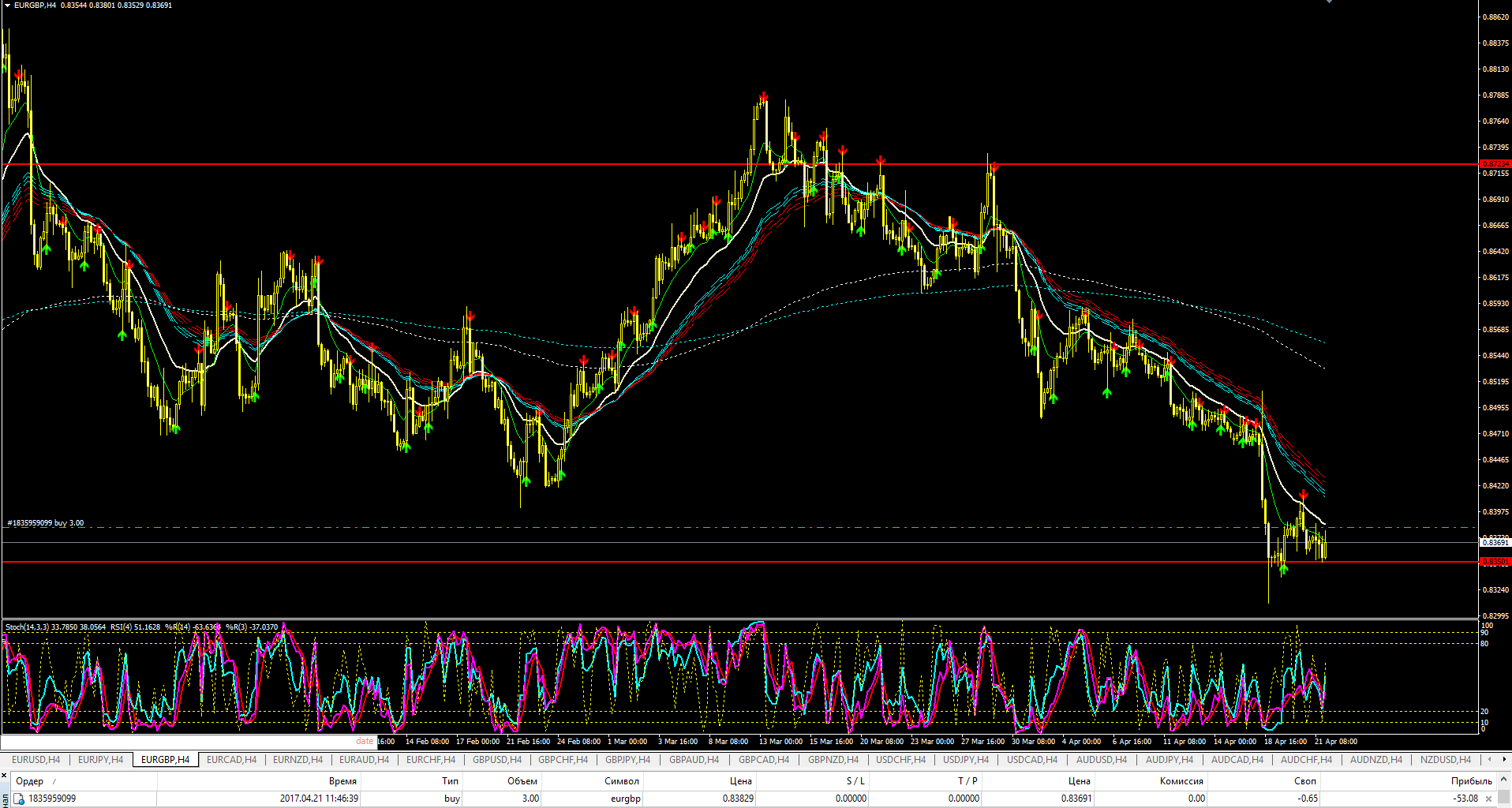Image resolution: width=1512 pixels, height=808 pixels.
Task: Go to the AUDNZD,H4 chart tab
Action: click(1376, 760)
